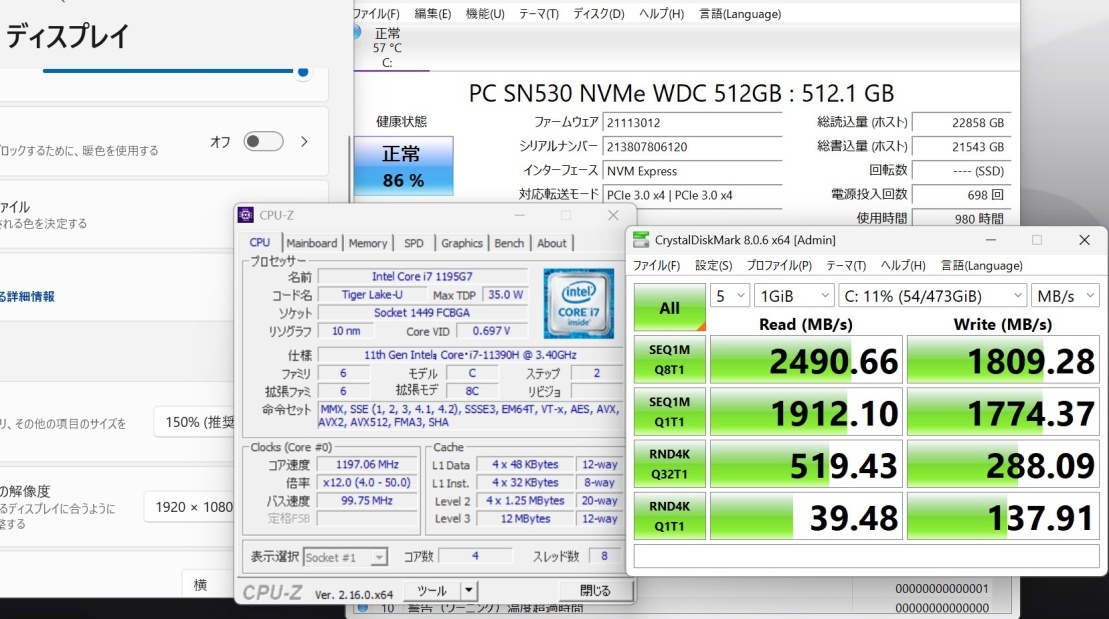Open CrystalDiskInfo 機能(U) menu

click(x=485, y=13)
